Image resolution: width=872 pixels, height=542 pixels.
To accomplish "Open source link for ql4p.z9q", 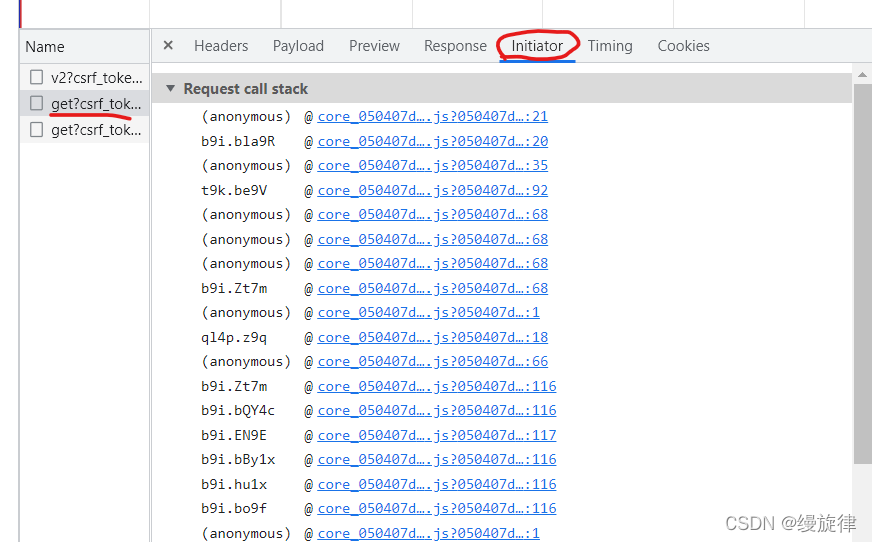I will (433, 337).
